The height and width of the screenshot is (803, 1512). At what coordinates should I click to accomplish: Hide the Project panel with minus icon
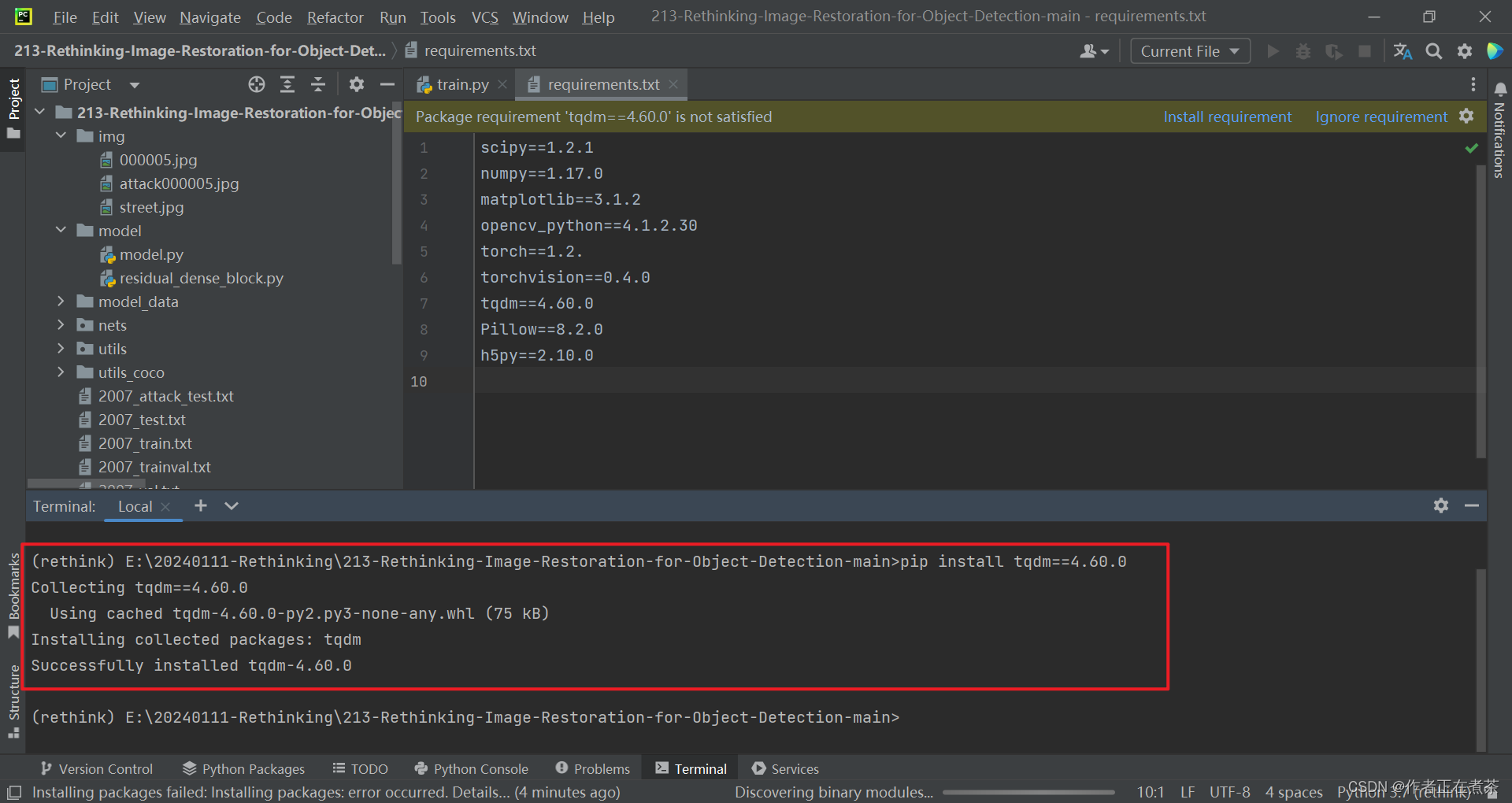pos(387,84)
